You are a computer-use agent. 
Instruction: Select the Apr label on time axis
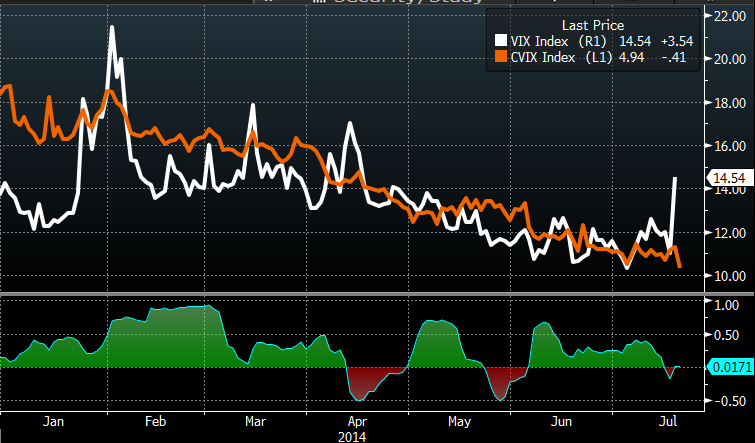pos(353,421)
